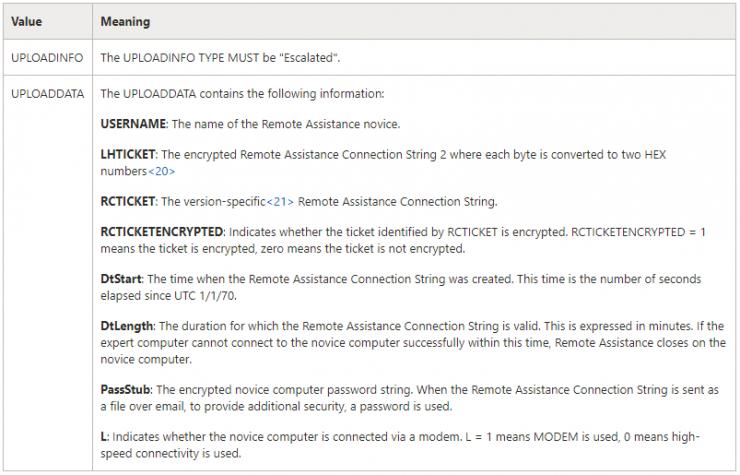Screen dimensions: 740x475
Task: Click the Value column header
Action: [x=26, y=20]
